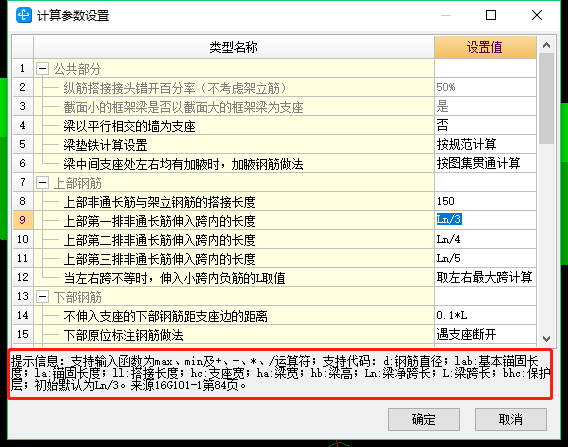Click the 类型名称 column header
This screenshot has width=568, height=447.
234,47
